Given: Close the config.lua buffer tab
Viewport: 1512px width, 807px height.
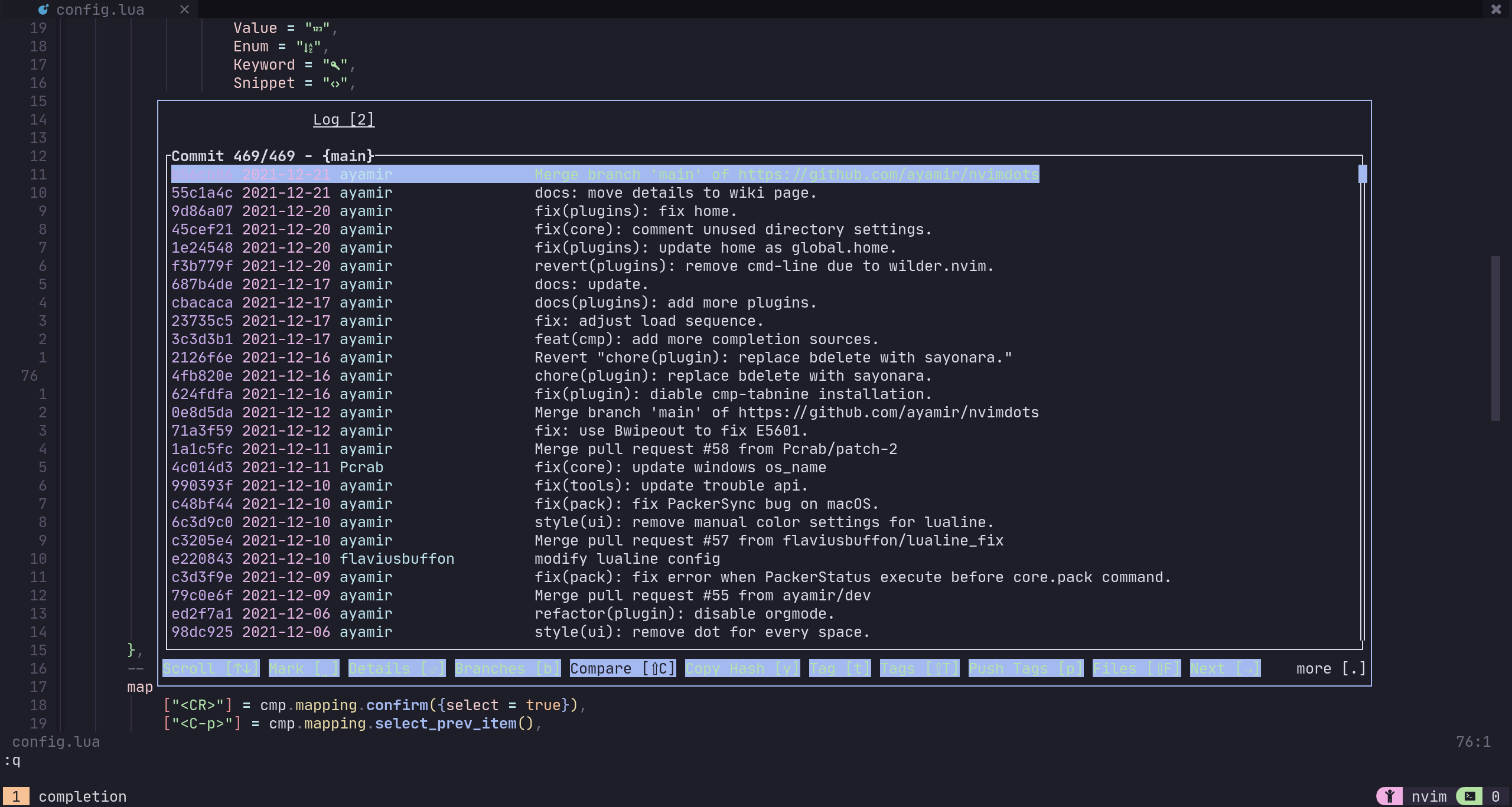Looking at the screenshot, I should [x=184, y=9].
